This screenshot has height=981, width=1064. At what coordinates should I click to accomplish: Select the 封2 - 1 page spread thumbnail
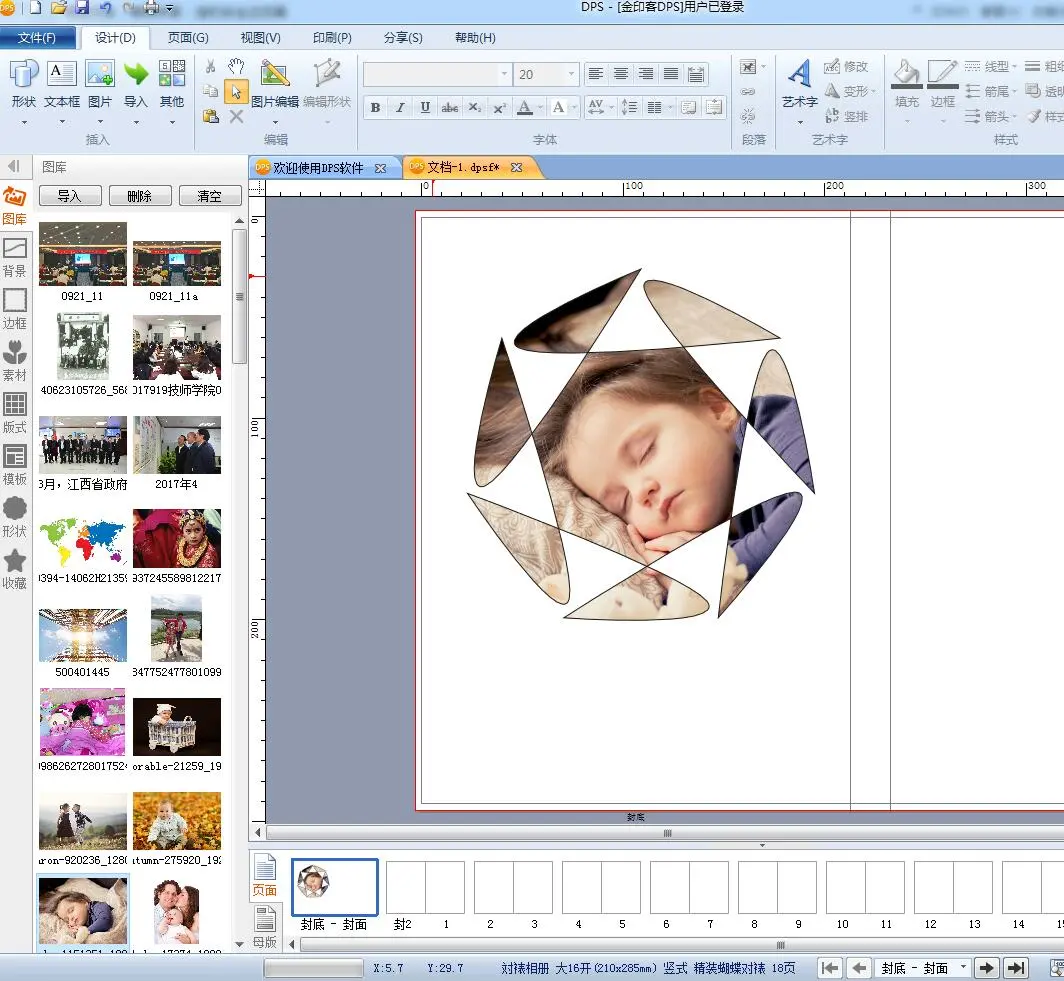pos(425,887)
